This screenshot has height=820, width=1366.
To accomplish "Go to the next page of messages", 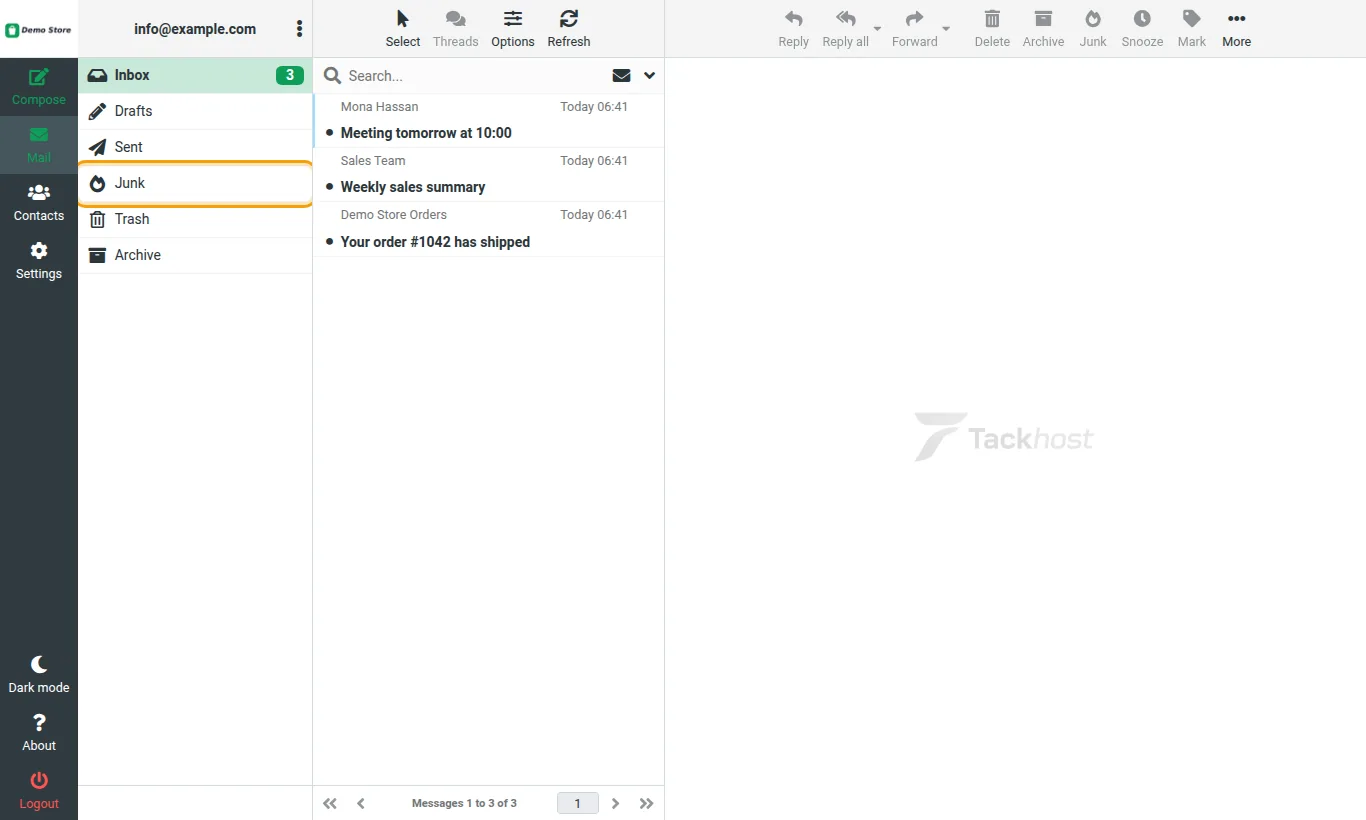I will pos(615,803).
